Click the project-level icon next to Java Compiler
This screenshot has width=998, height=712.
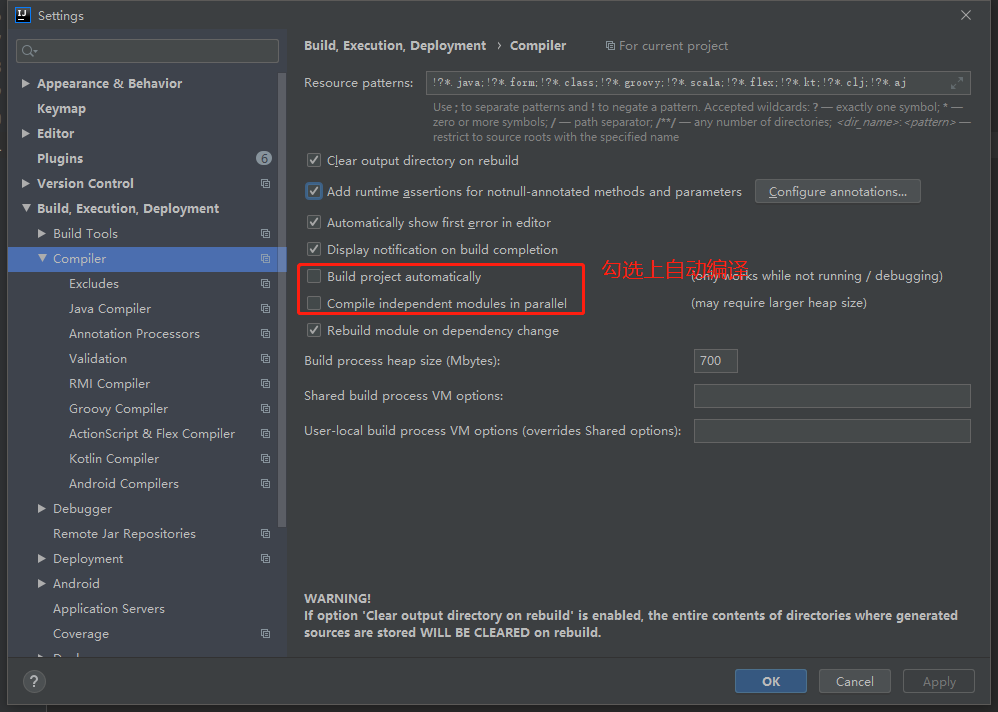click(x=265, y=309)
